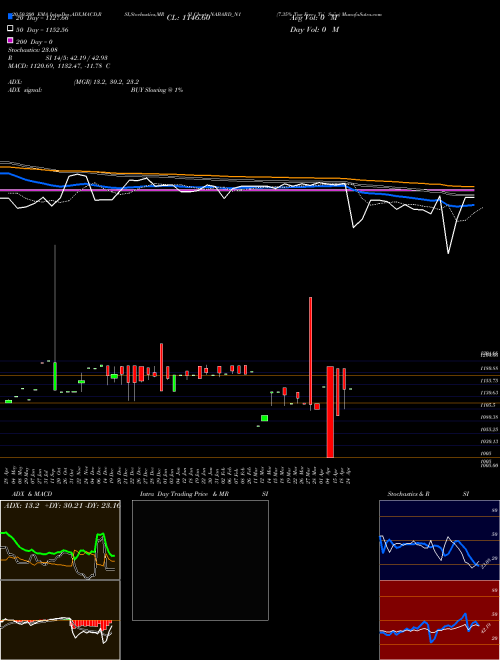
Task: Click the white 50 Day legend swatch
Action: (10, 29)
